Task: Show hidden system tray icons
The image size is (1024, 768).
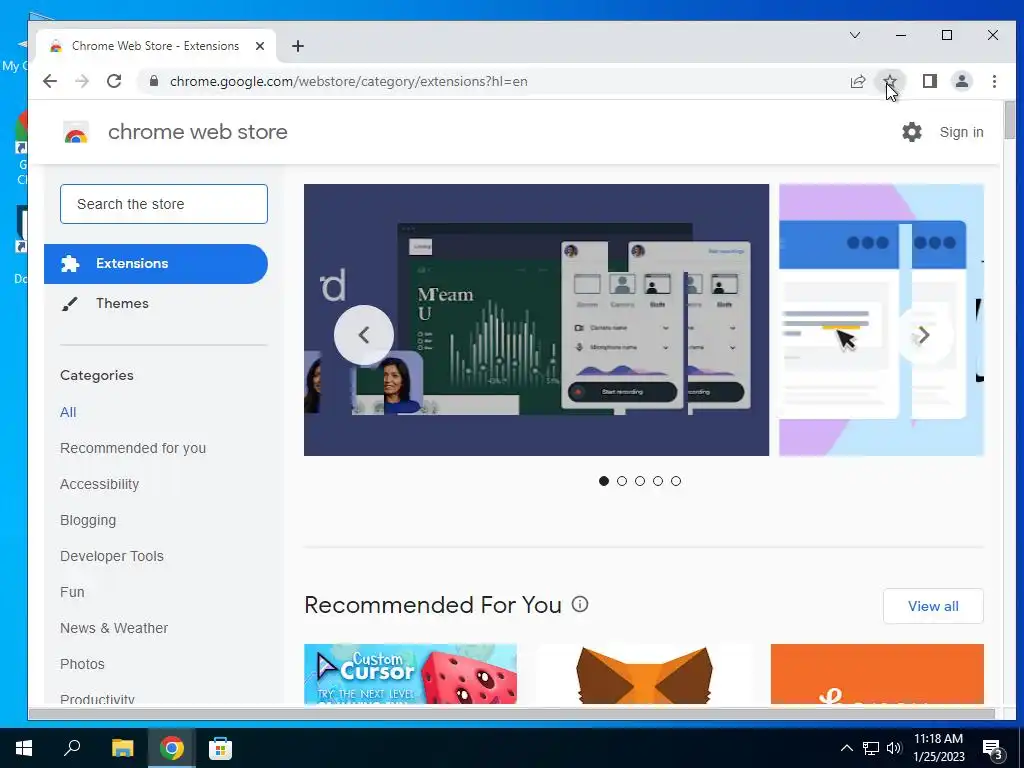Action: point(846,748)
